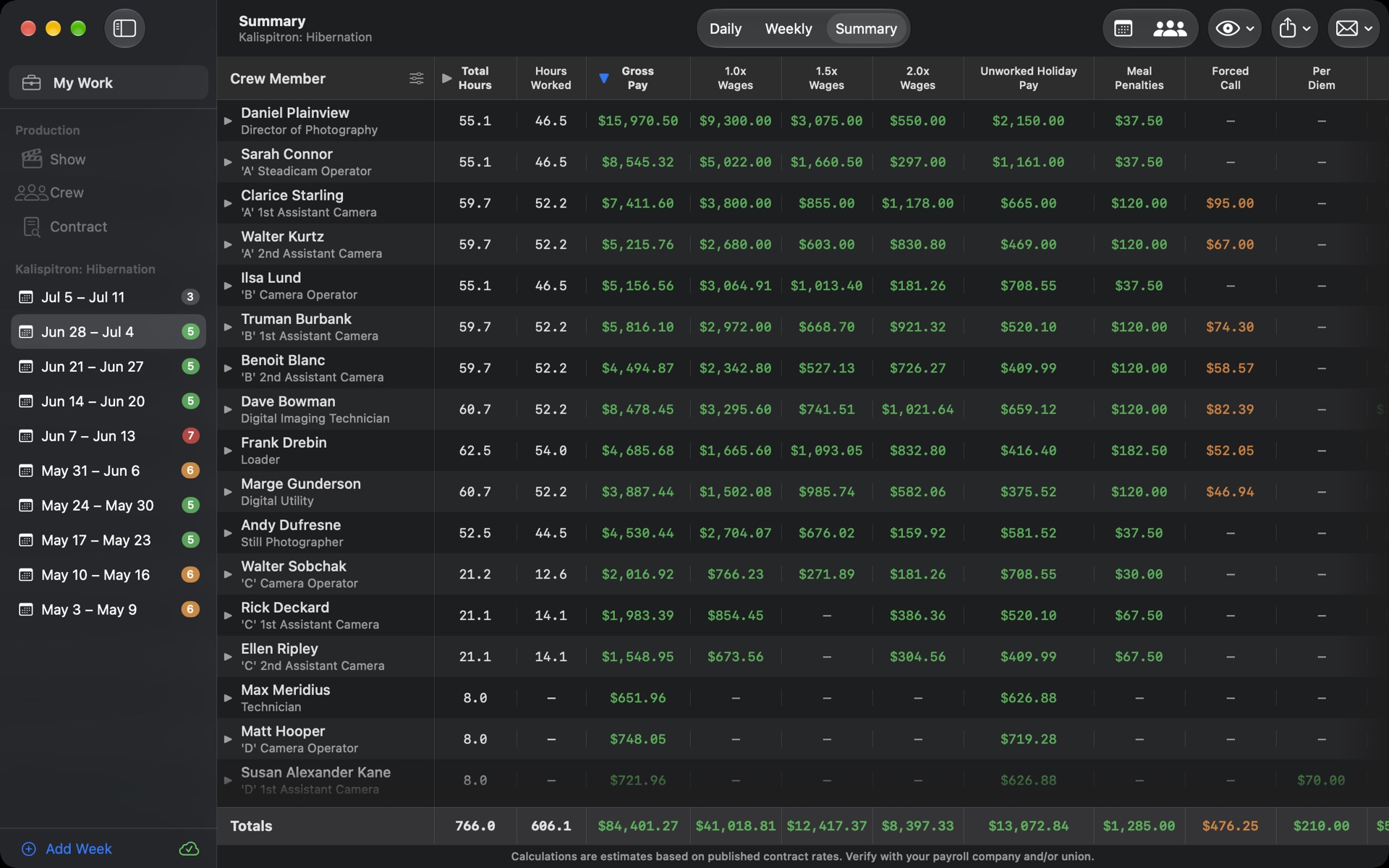Click the total gross pay $84,401.27
The height and width of the screenshot is (868, 1389).
[637, 826]
